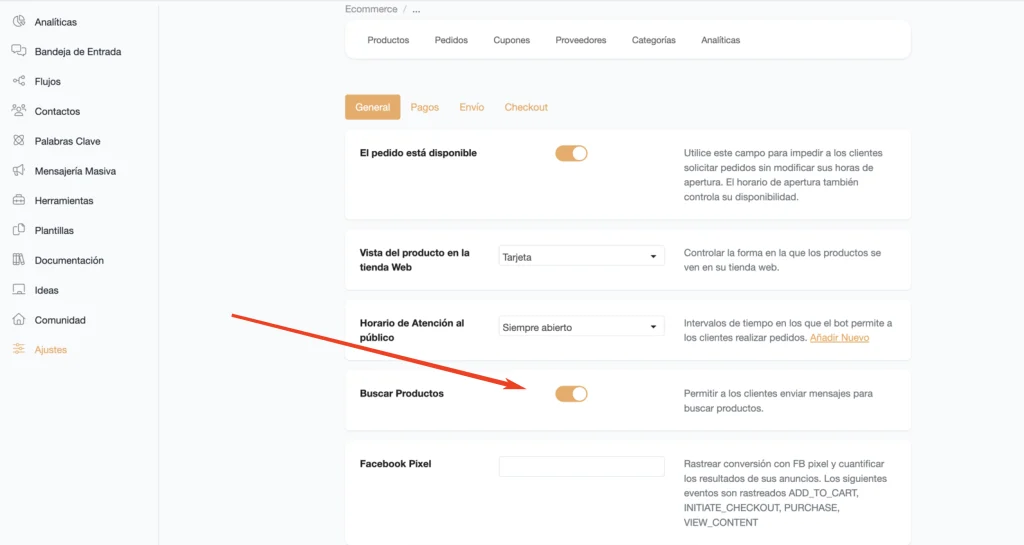Screen dimensions: 1024x545
Task: Open the Cupones section
Action: (511, 40)
